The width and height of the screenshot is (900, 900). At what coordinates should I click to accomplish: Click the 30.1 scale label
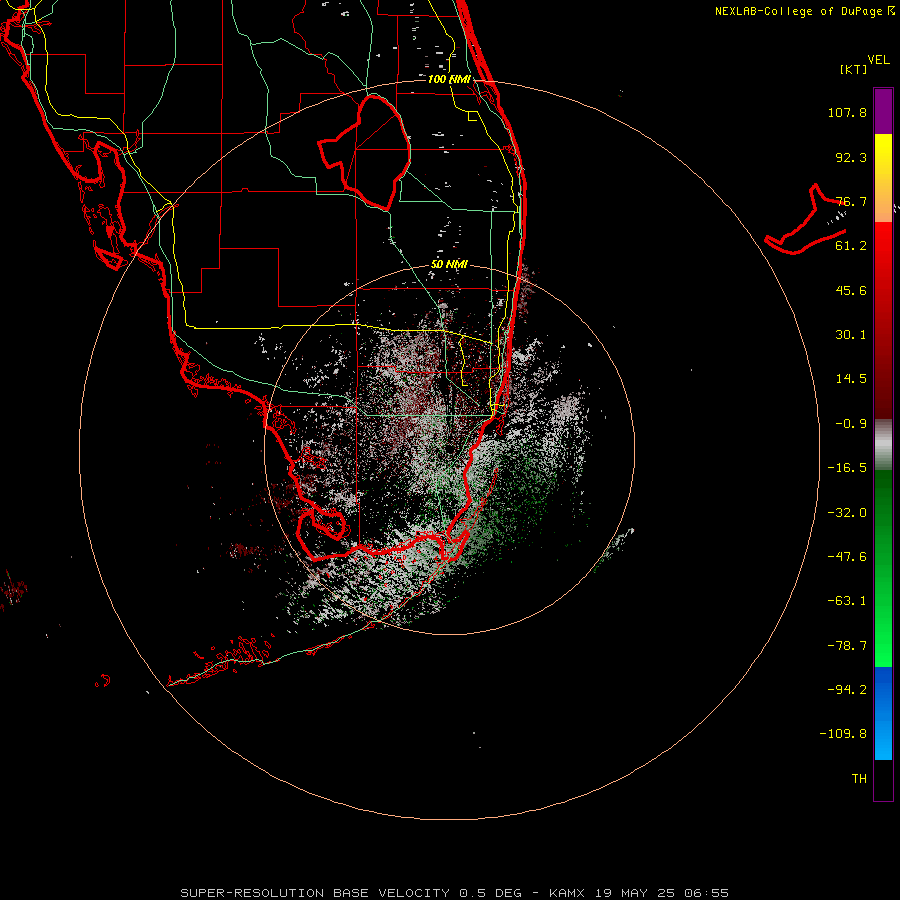click(851, 335)
